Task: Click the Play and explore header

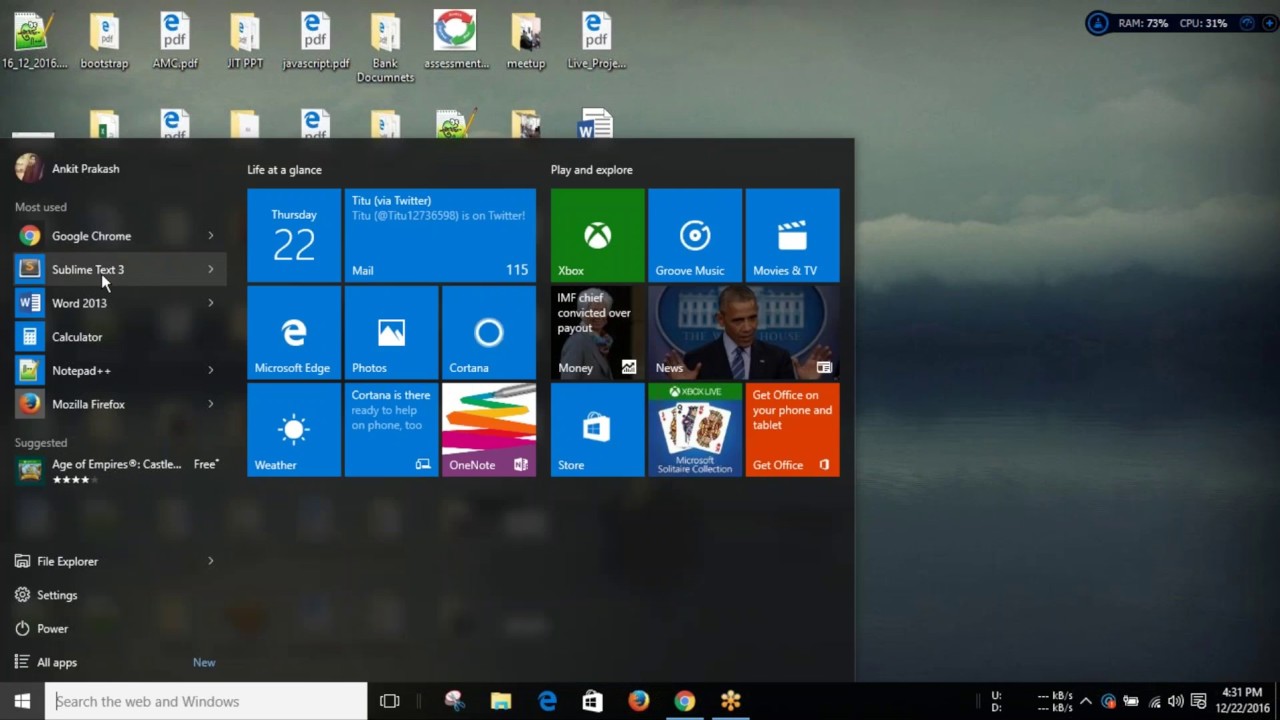Action: [x=592, y=170]
